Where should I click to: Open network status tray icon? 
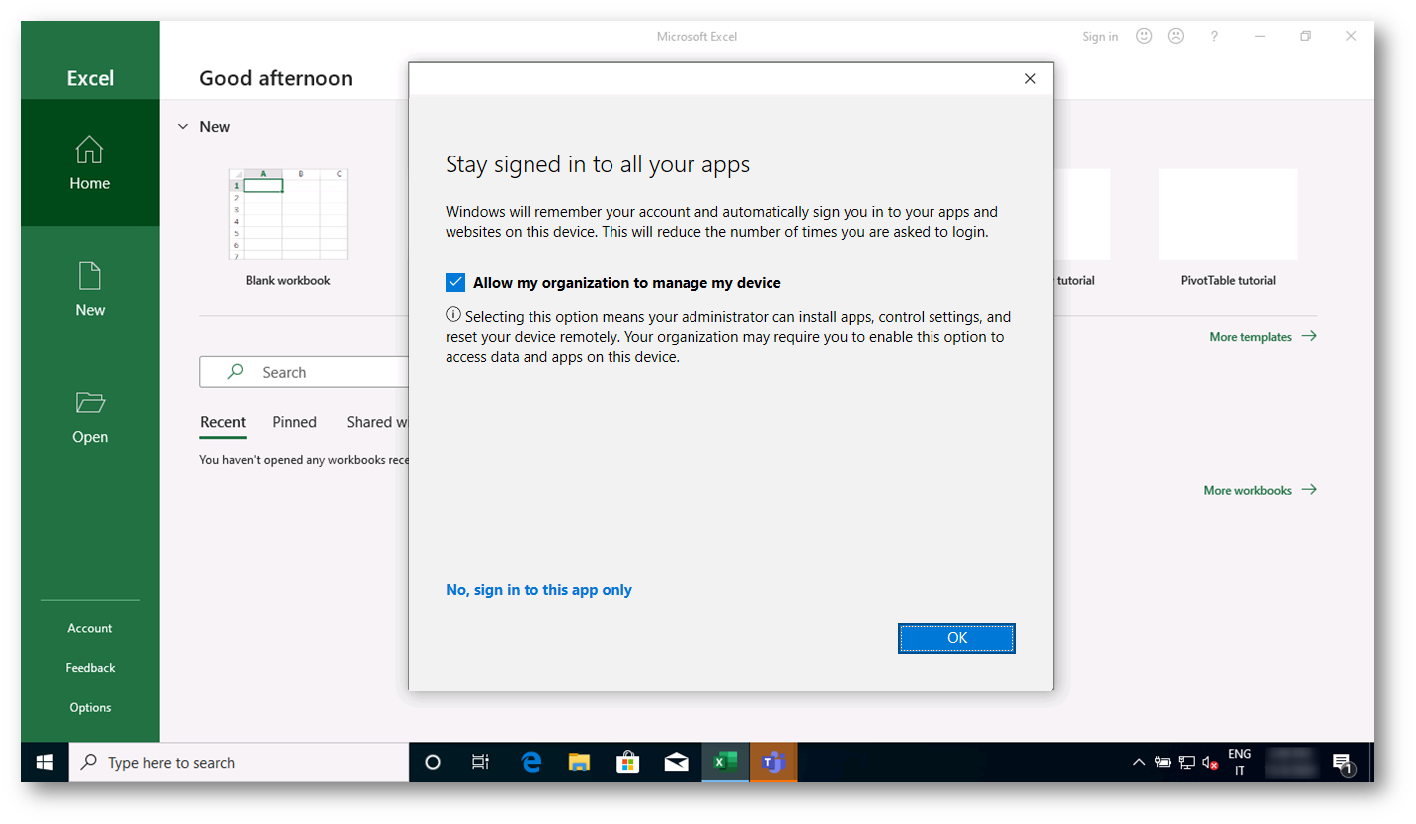1187,762
